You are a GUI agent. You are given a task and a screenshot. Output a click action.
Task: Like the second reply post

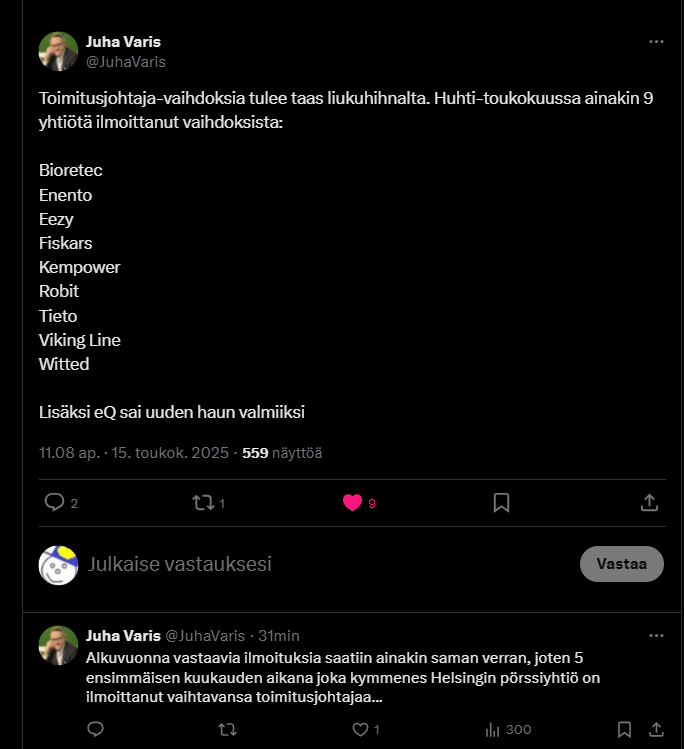click(360, 730)
